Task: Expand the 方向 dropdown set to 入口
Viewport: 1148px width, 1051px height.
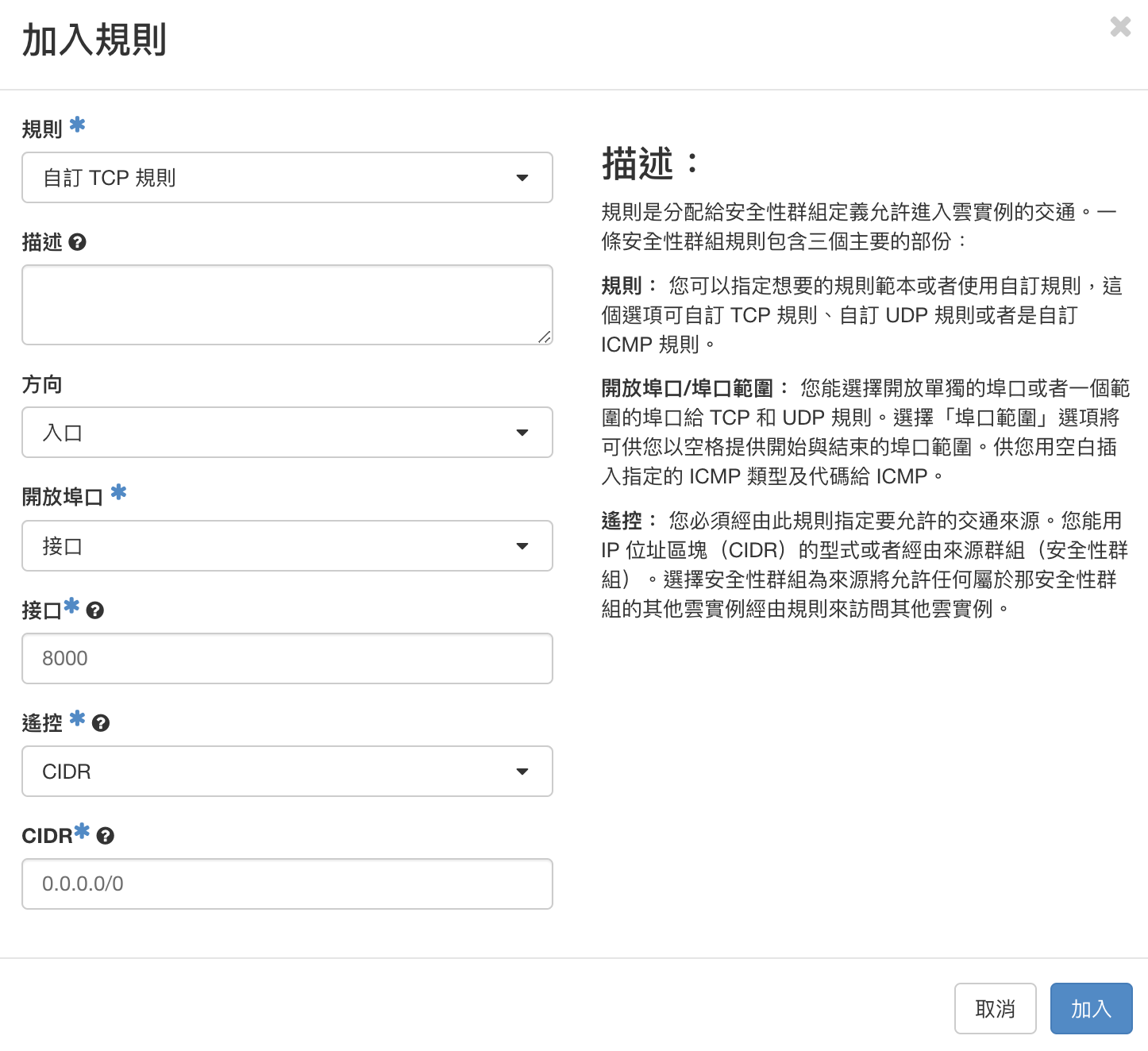Action: tap(287, 433)
